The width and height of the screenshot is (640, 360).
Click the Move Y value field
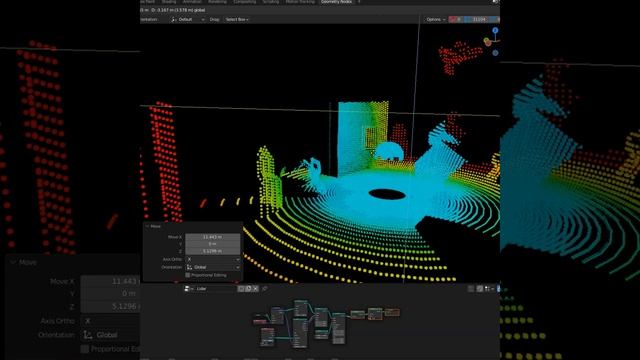pos(213,244)
